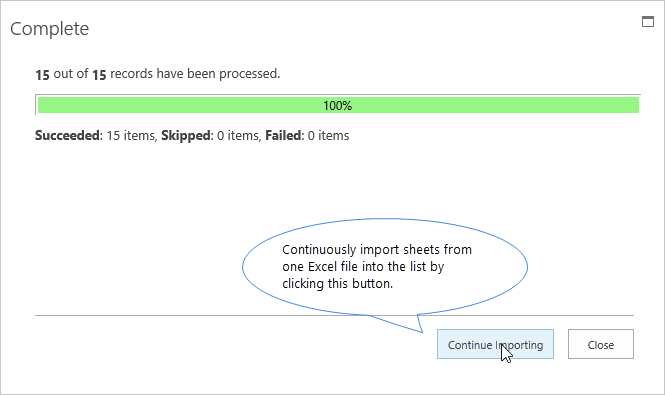Click the bold Failed label
This screenshot has height=395, width=665.
[283, 135]
